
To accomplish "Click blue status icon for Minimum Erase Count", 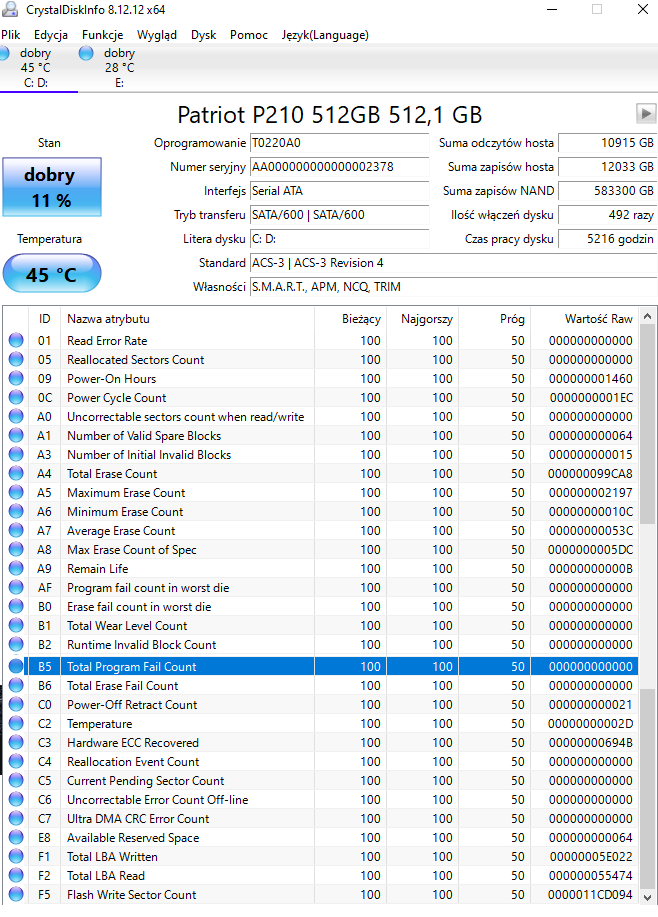I will pyautogui.click(x=16, y=511).
